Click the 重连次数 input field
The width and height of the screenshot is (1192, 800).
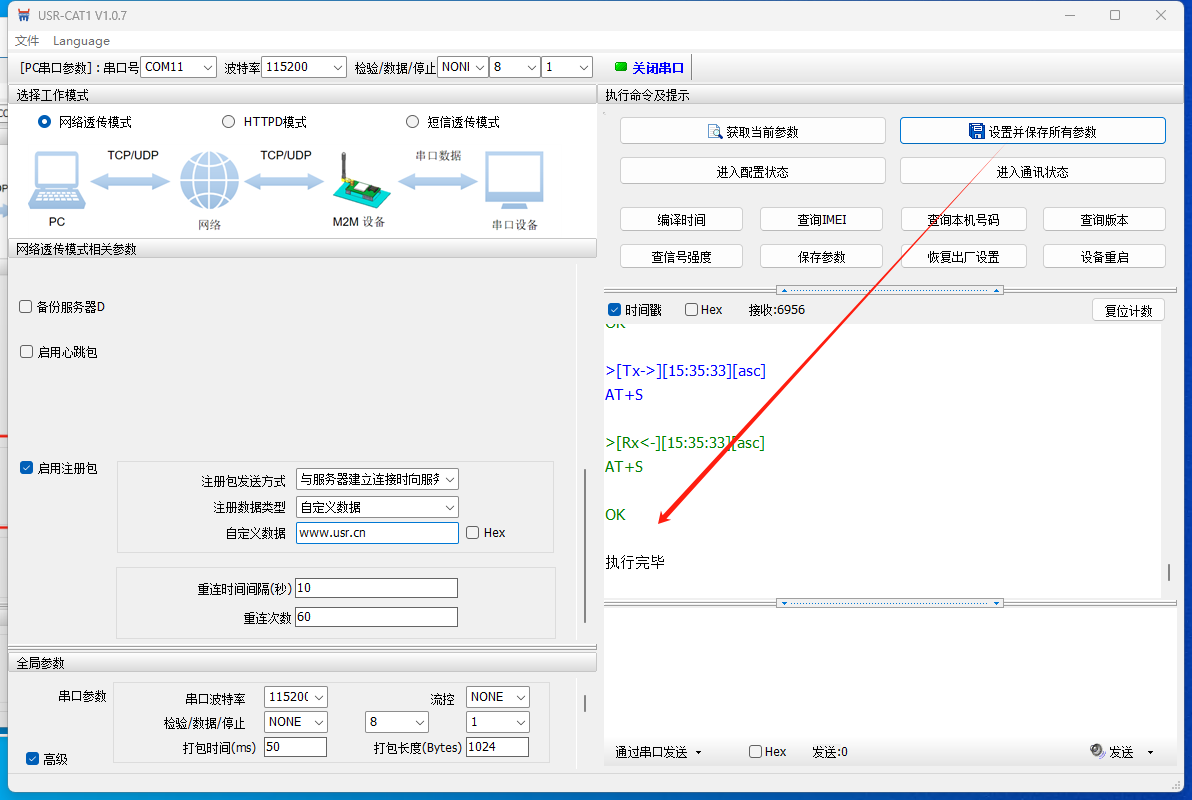[376, 617]
